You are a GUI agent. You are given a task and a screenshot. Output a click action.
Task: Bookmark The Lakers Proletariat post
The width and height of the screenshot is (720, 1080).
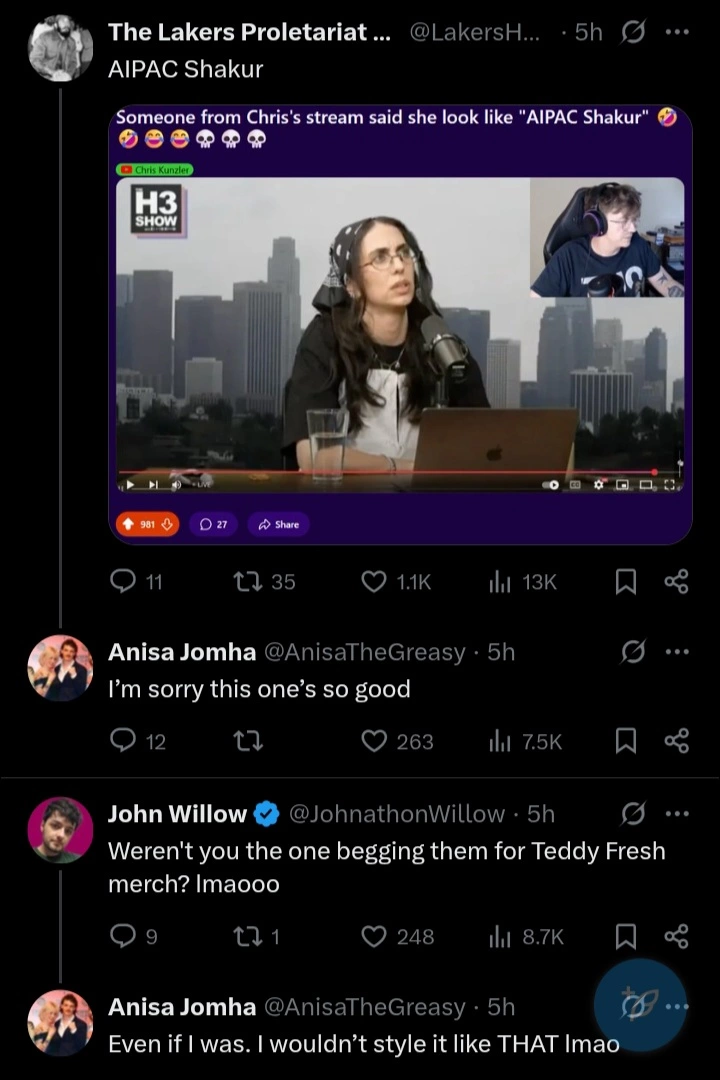pos(625,582)
